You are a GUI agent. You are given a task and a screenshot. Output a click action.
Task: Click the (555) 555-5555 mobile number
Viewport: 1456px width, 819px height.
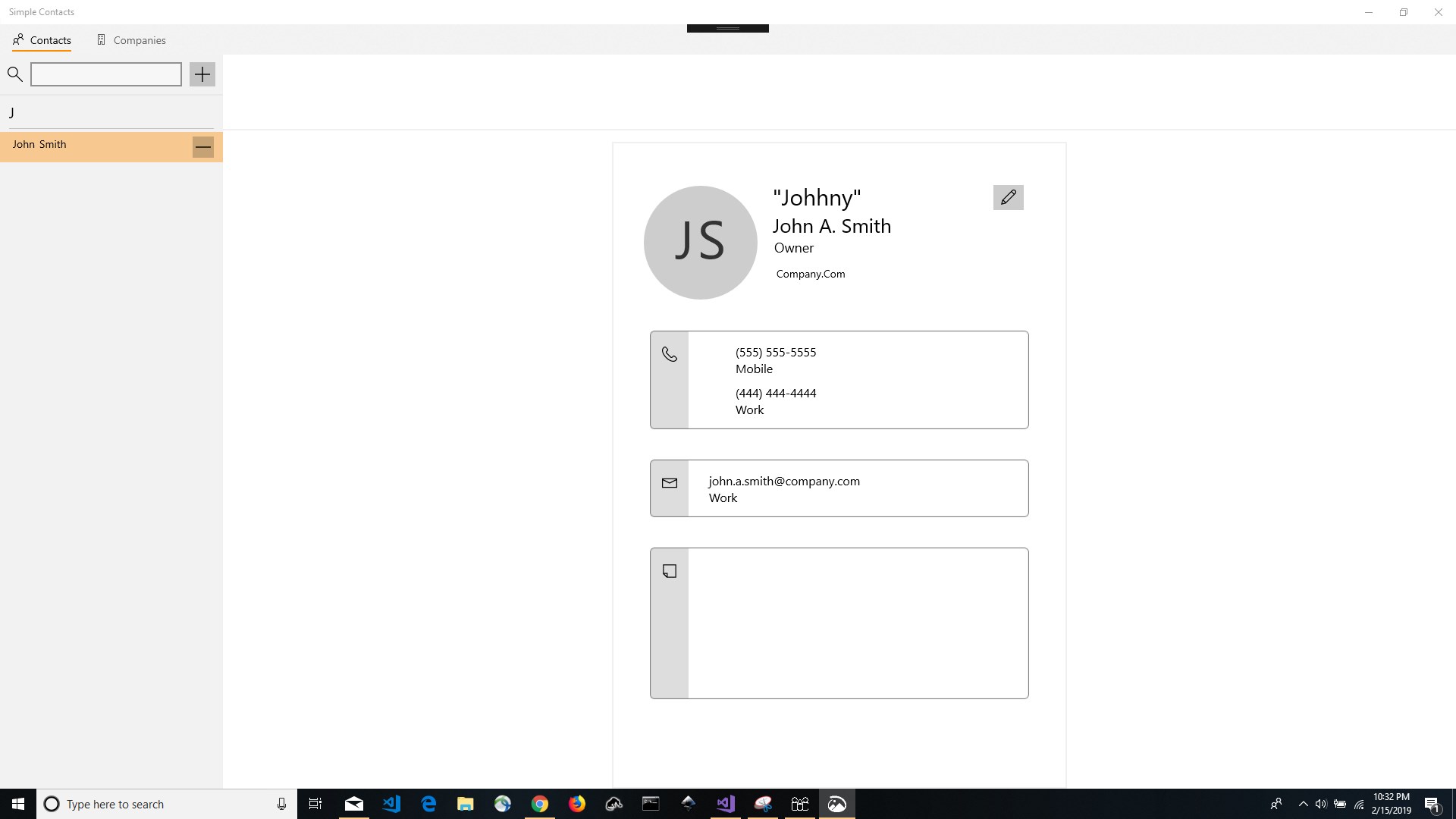pos(775,353)
